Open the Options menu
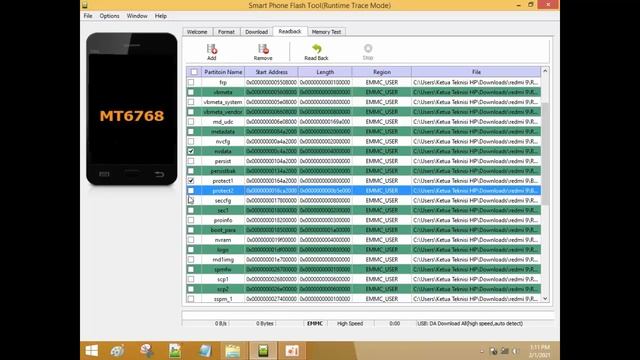The image size is (640, 360). 109,16
